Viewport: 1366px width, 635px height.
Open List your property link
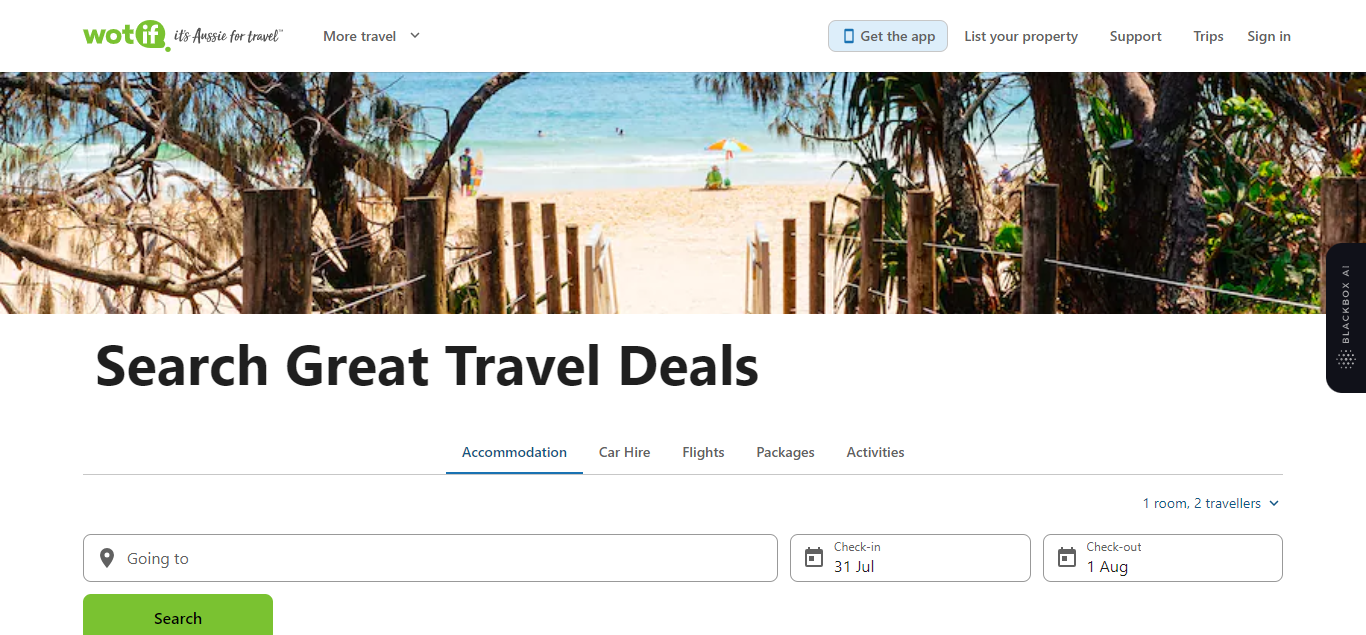pos(1021,36)
